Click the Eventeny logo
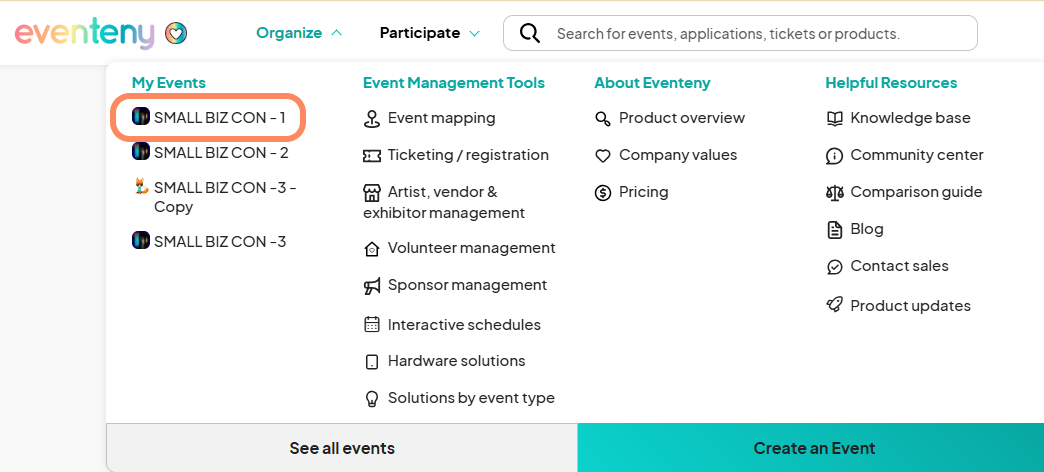 tap(85, 33)
